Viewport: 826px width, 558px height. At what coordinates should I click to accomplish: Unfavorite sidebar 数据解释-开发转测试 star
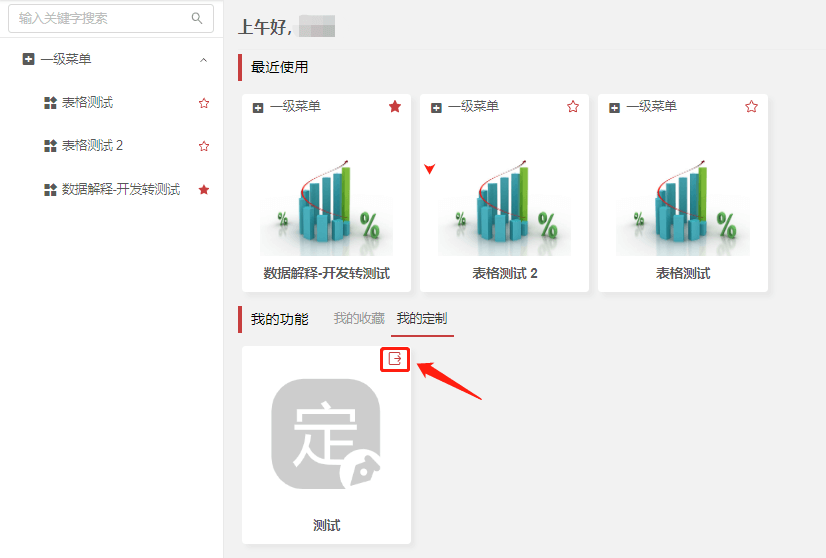204,189
